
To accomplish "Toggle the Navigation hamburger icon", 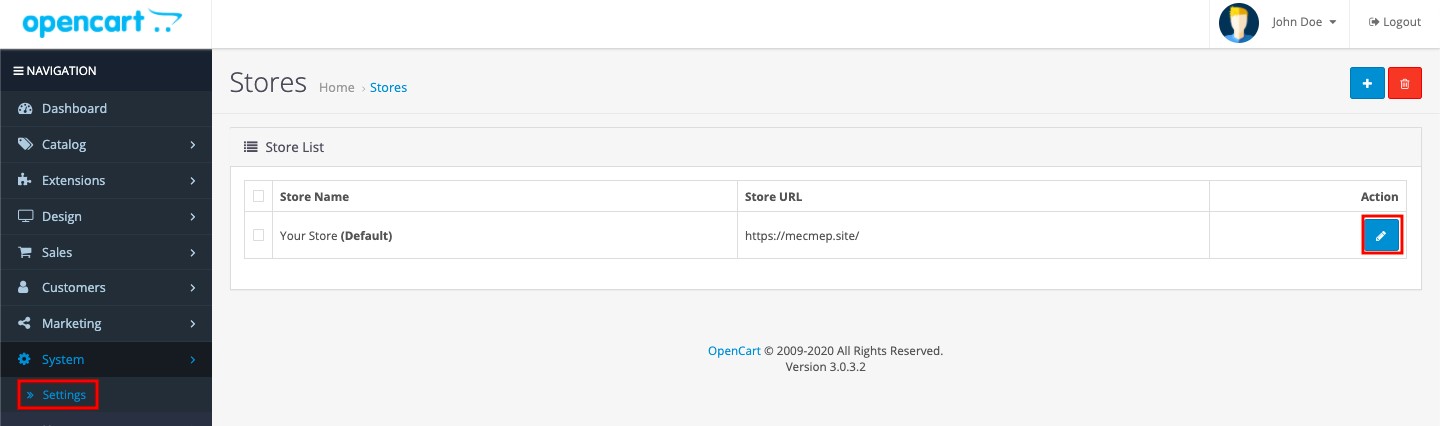I will pyautogui.click(x=17, y=71).
